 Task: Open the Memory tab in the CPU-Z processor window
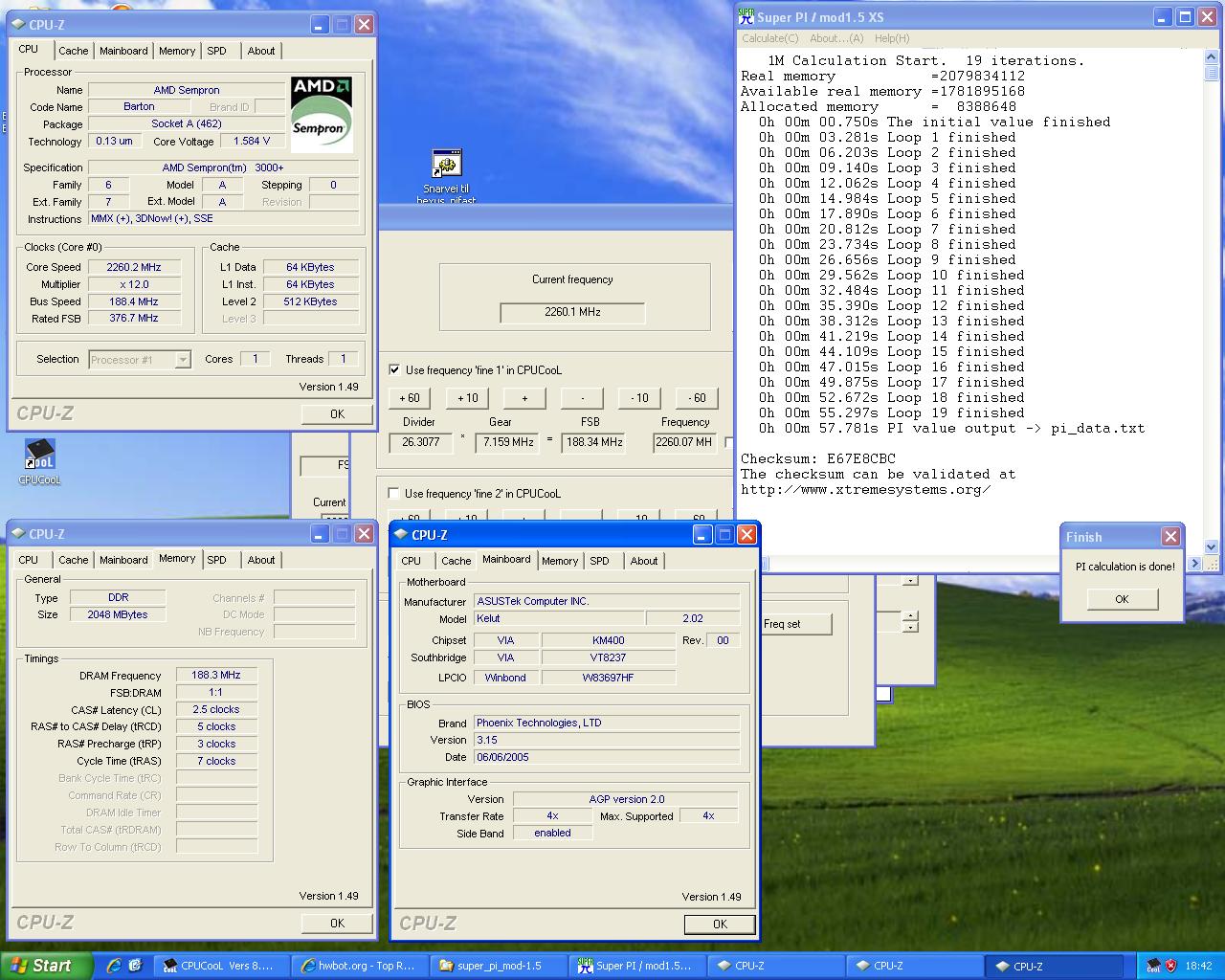tap(177, 51)
